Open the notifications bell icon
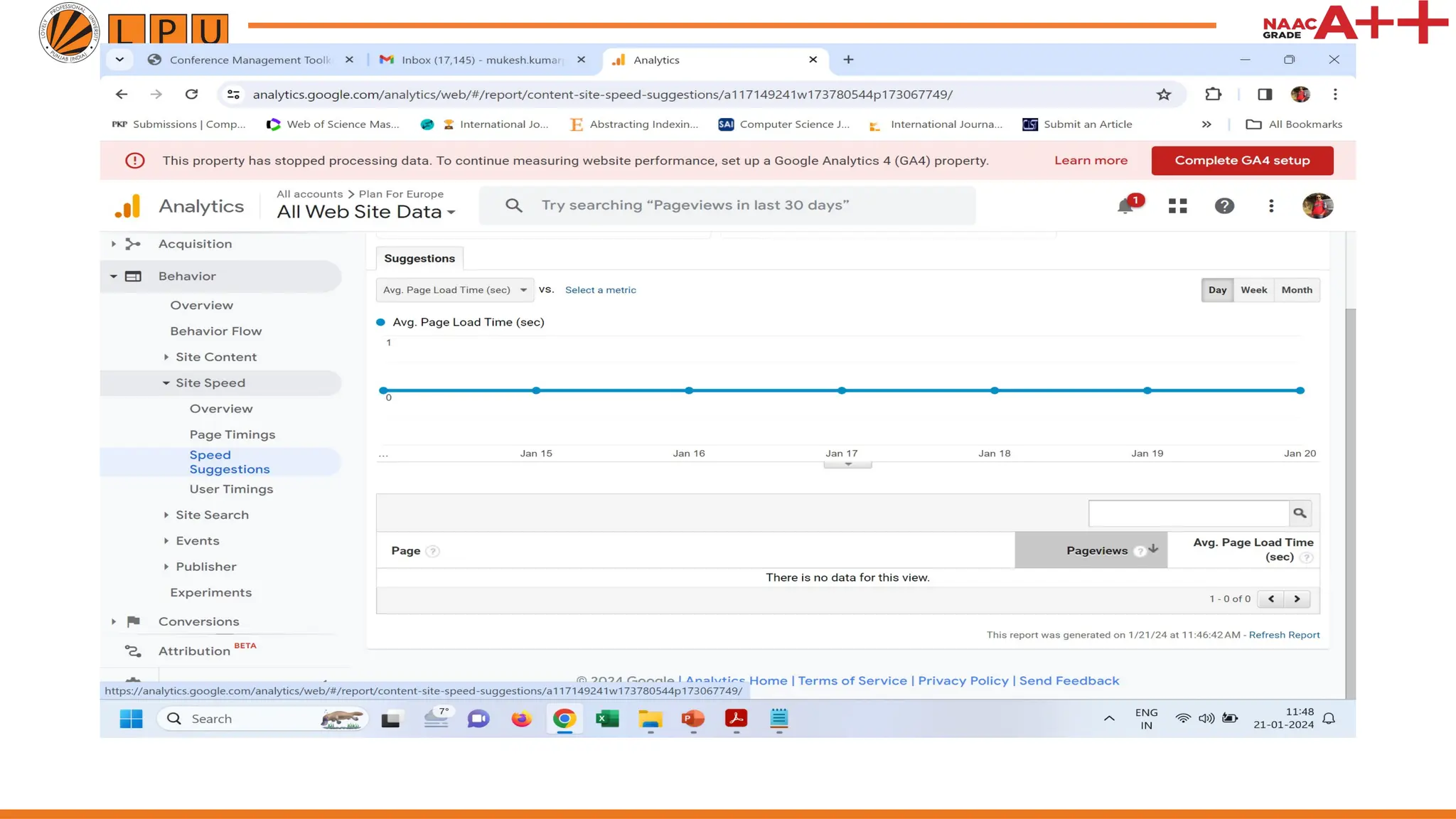The width and height of the screenshot is (1456, 819). 1125,206
